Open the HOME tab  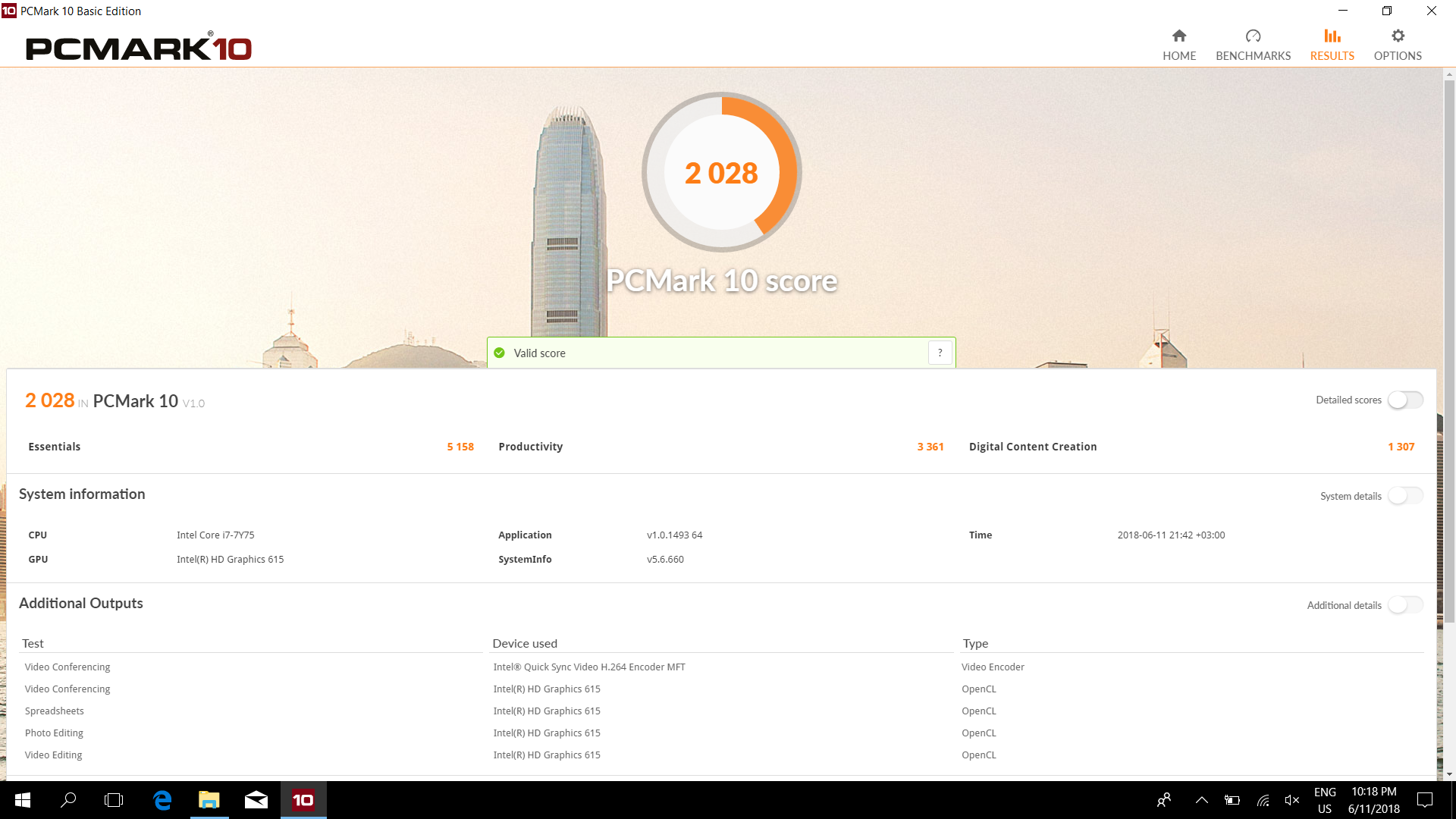point(1179,45)
